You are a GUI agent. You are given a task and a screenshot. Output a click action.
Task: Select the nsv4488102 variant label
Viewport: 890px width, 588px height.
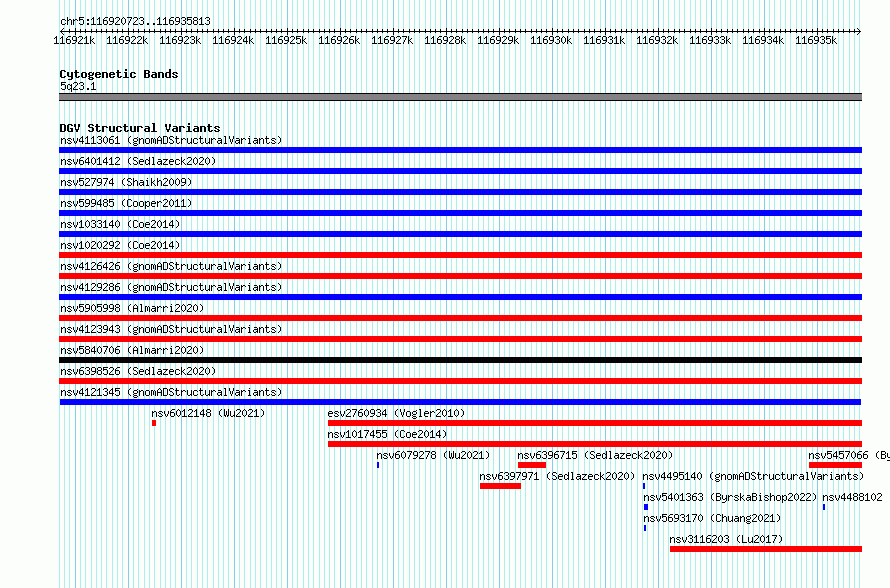click(852, 497)
